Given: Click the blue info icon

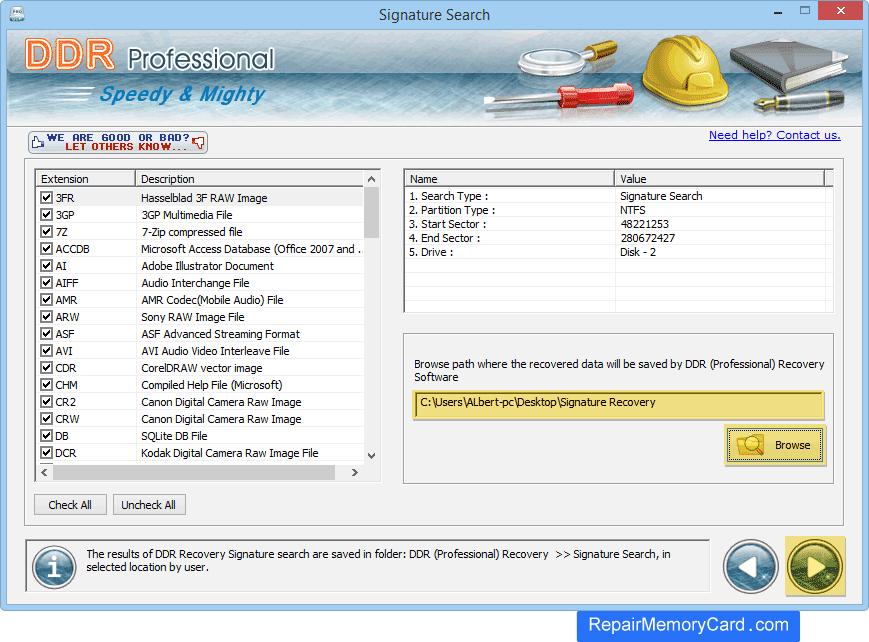Looking at the screenshot, I should click(54, 567).
